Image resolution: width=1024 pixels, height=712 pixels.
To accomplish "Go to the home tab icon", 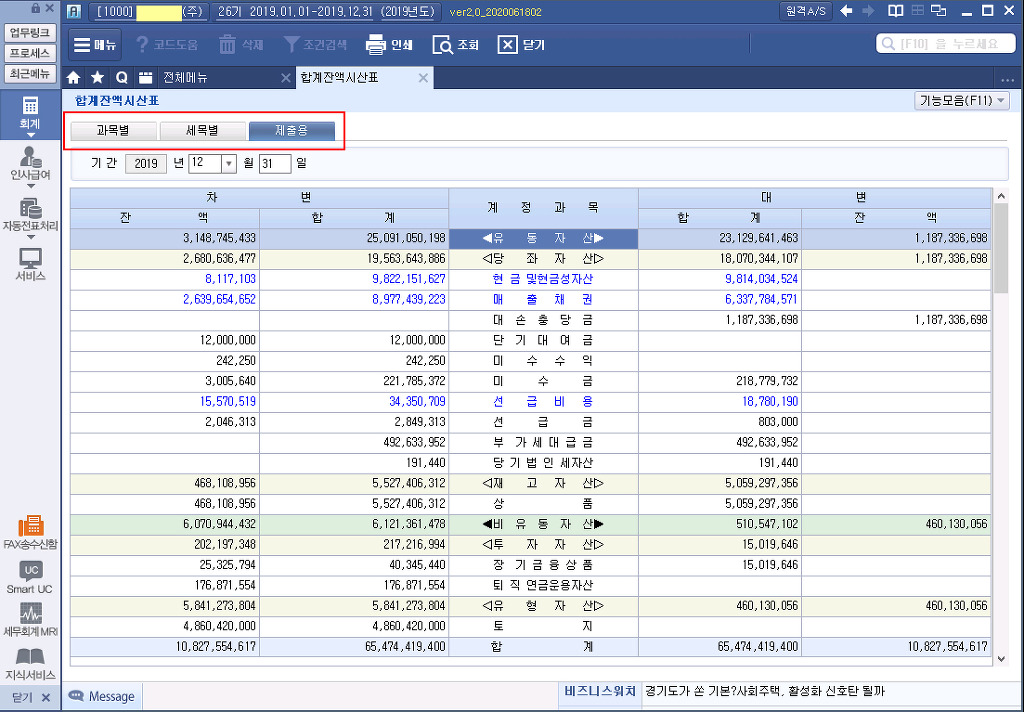I will pyautogui.click(x=73, y=78).
